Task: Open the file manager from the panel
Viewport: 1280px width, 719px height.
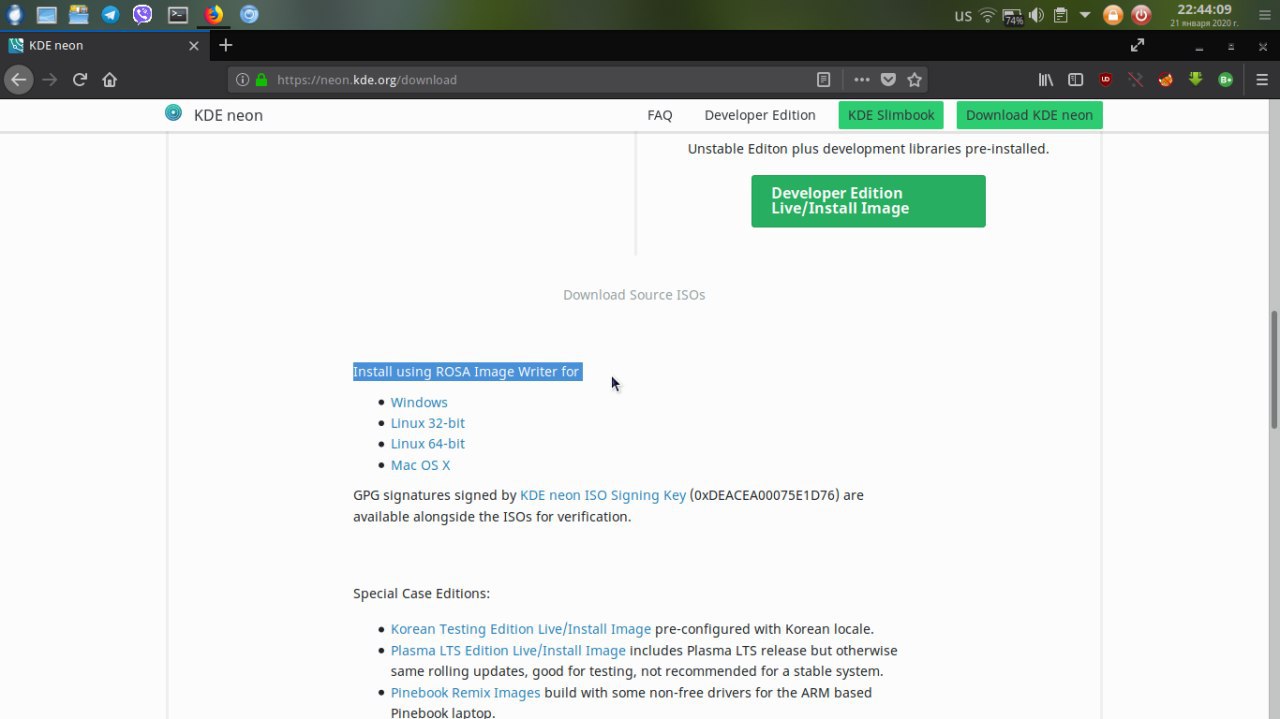Action: coord(78,15)
